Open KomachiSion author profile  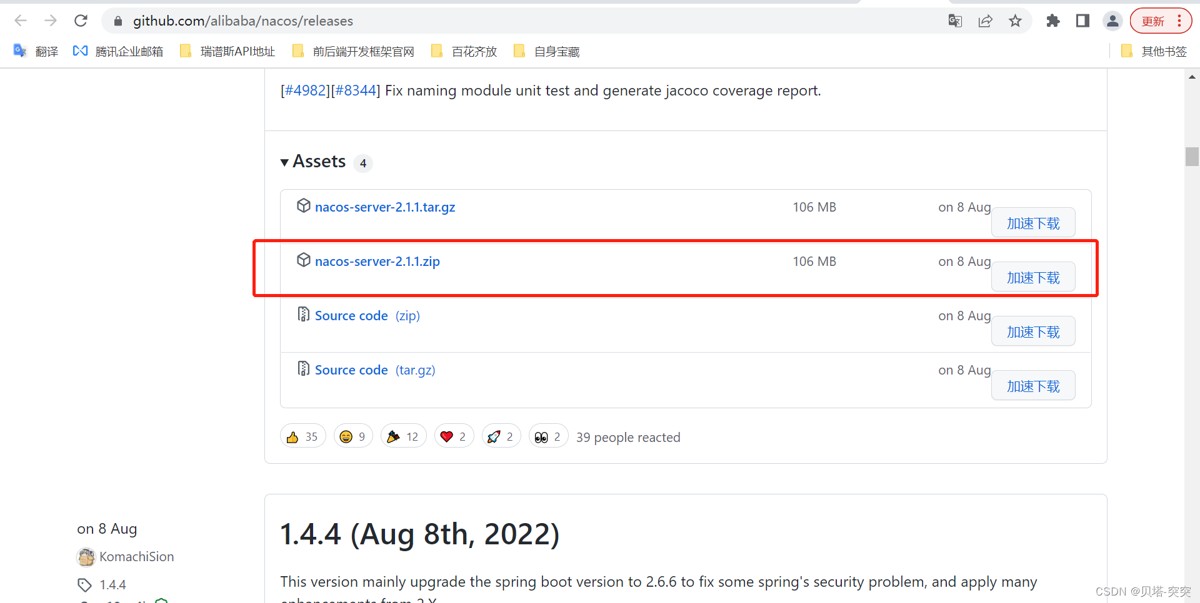click(136, 557)
